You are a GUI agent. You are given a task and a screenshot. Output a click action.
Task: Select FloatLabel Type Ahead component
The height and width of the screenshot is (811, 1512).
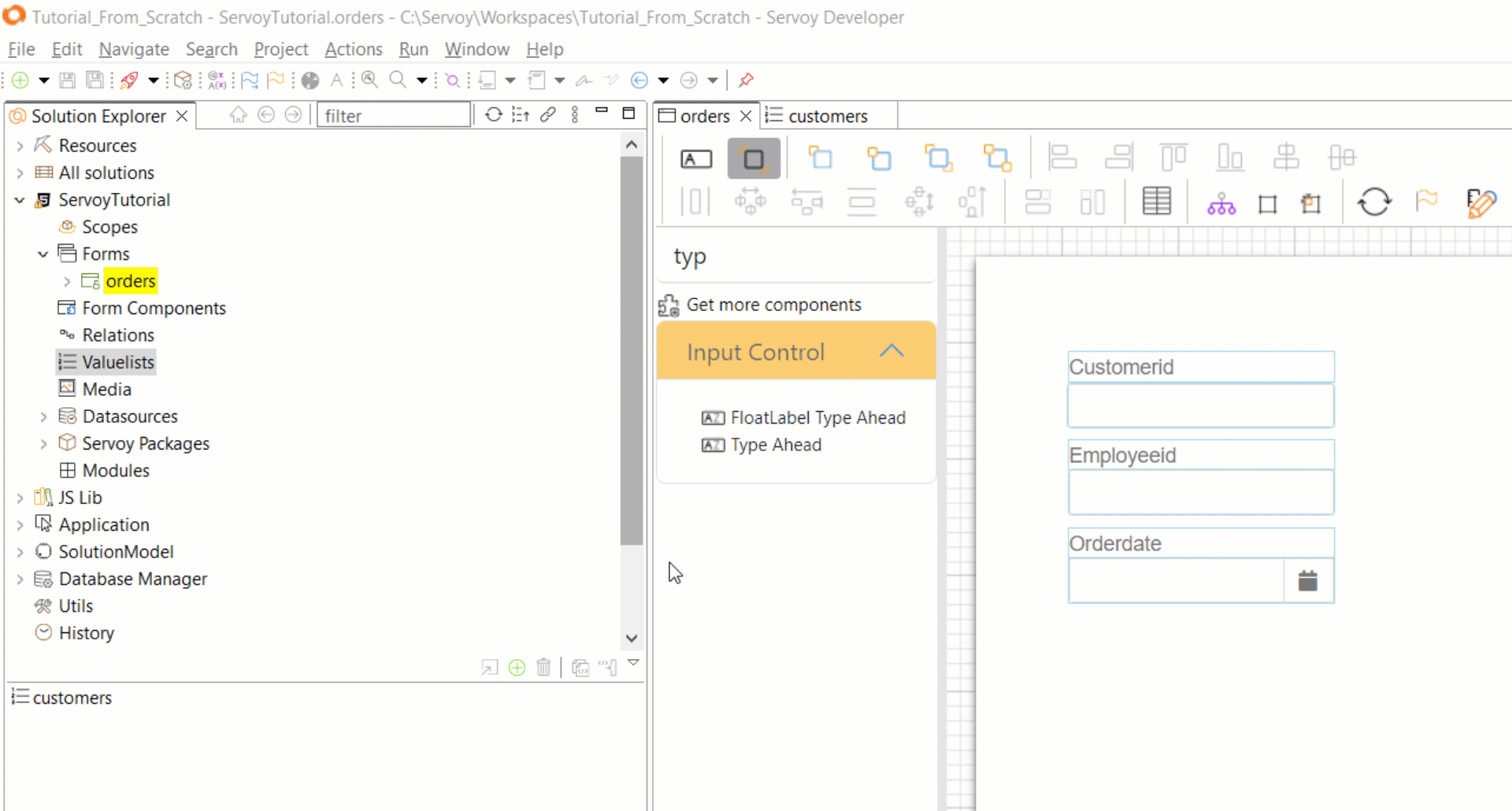tap(817, 418)
